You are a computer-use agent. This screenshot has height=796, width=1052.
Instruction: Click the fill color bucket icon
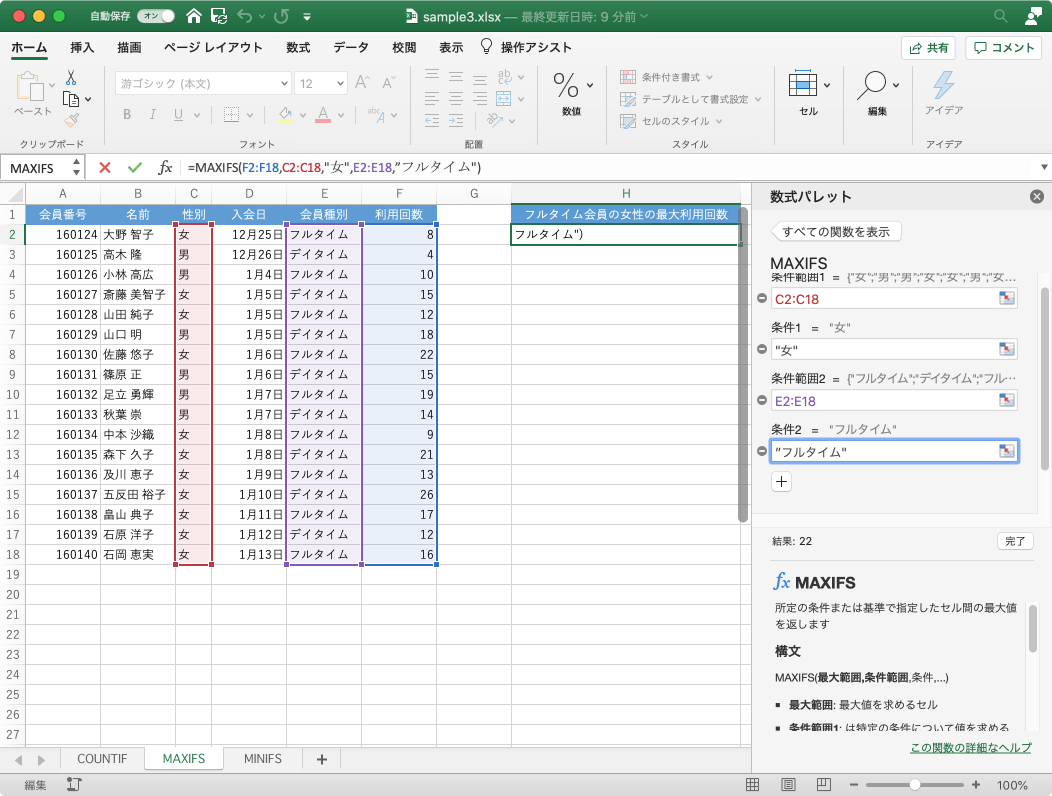pos(285,115)
